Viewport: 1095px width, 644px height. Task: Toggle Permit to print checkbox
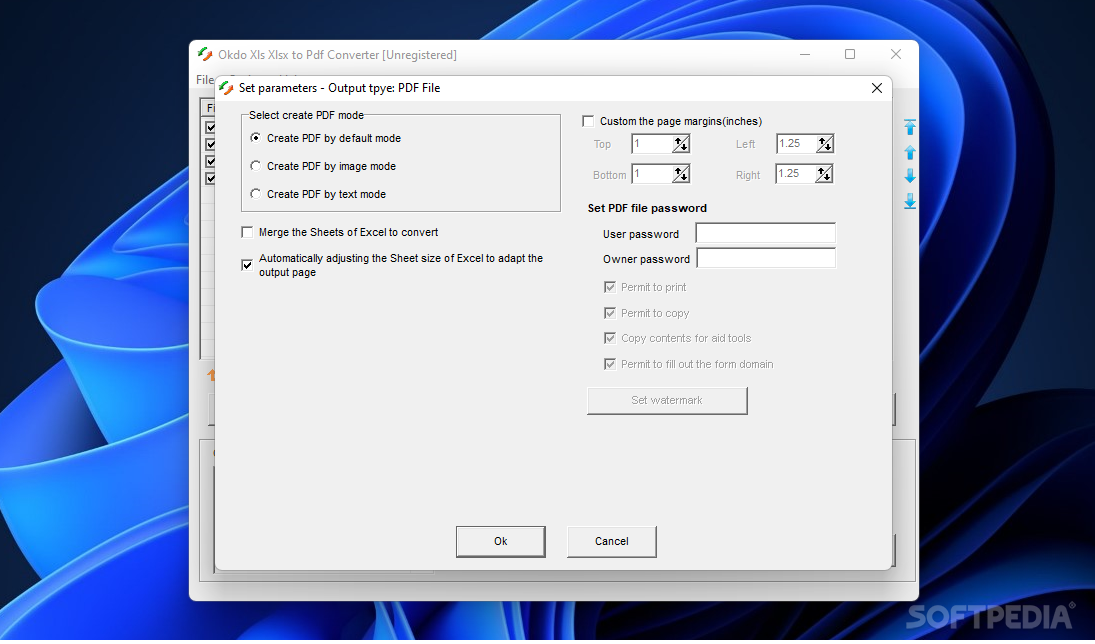(x=610, y=287)
